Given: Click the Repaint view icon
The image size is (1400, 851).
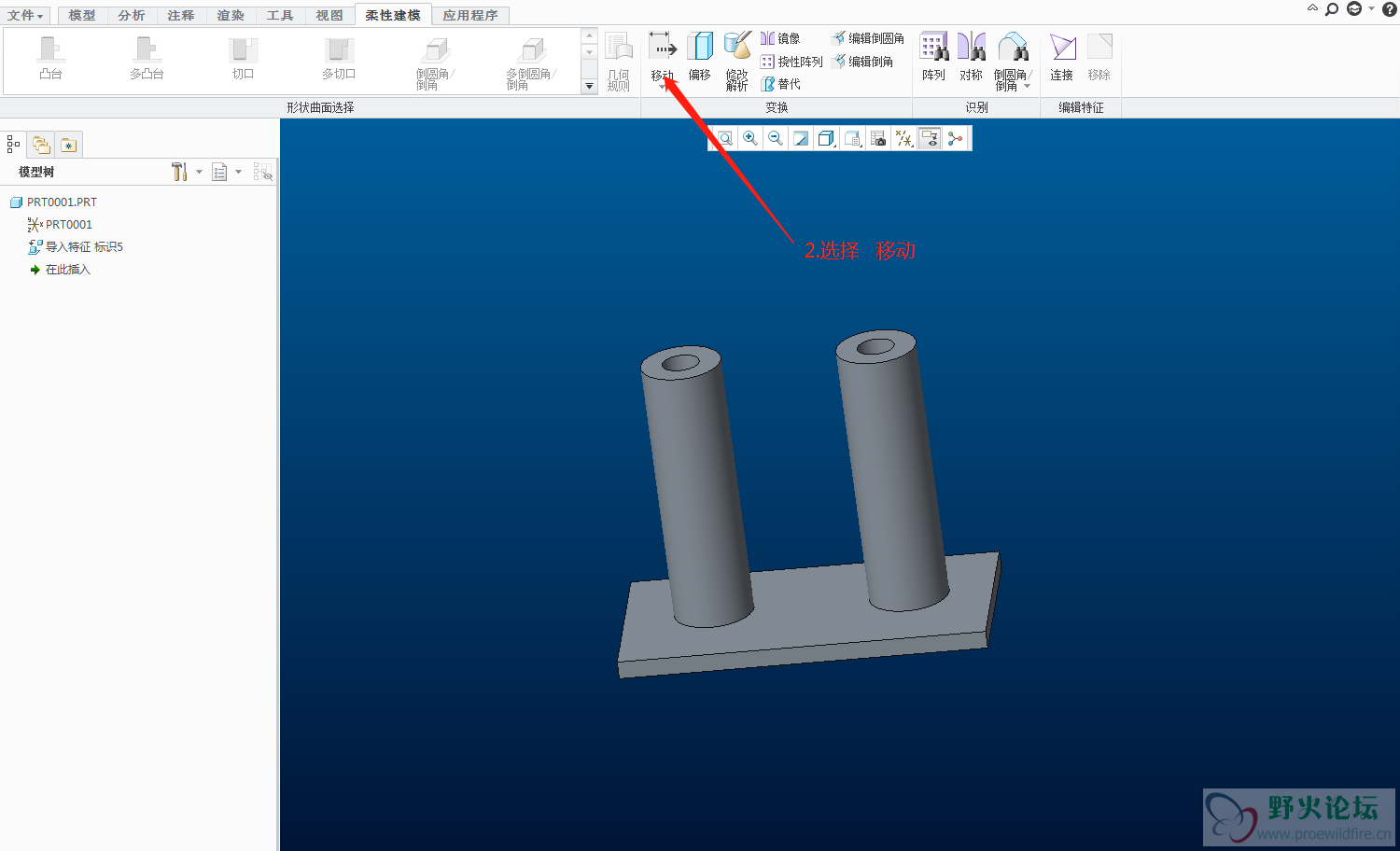Looking at the screenshot, I should pyautogui.click(x=801, y=138).
